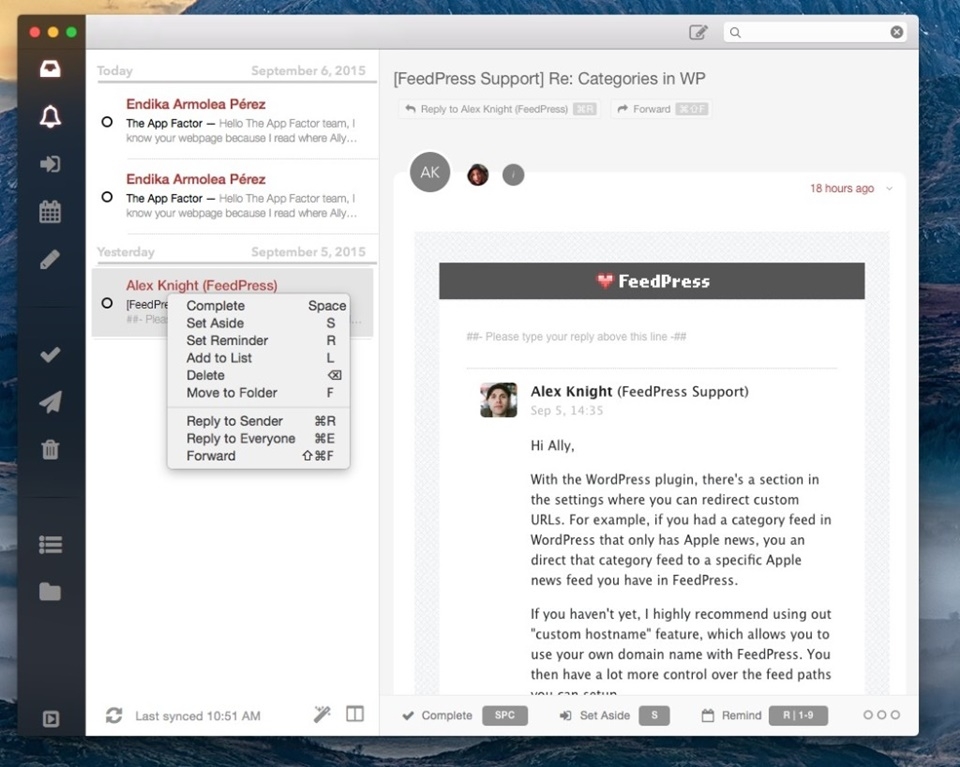This screenshot has height=767, width=960.
Task: Click the FeedPress header banner
Action: coord(652,281)
